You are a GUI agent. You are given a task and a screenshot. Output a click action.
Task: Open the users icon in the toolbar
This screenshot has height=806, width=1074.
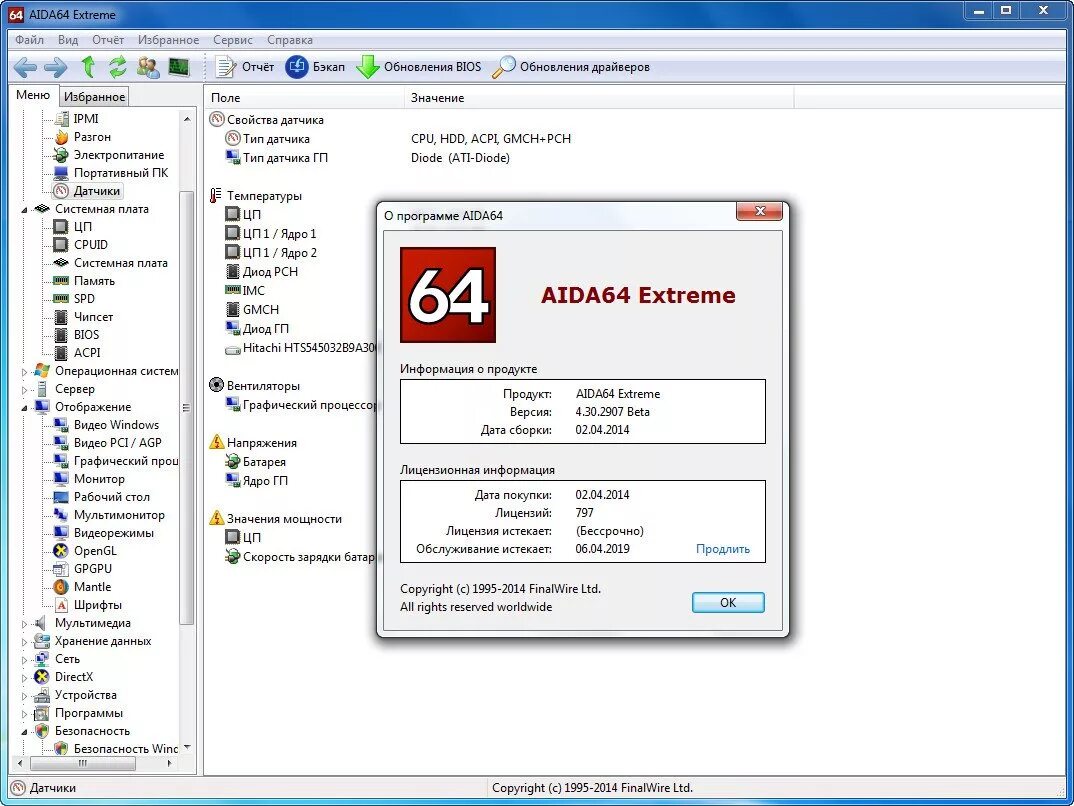click(148, 67)
